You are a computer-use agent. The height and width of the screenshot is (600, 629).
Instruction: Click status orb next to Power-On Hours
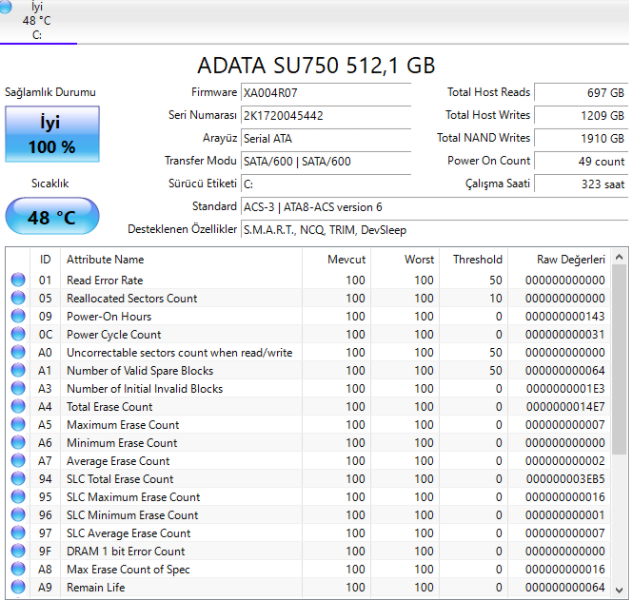[17, 316]
